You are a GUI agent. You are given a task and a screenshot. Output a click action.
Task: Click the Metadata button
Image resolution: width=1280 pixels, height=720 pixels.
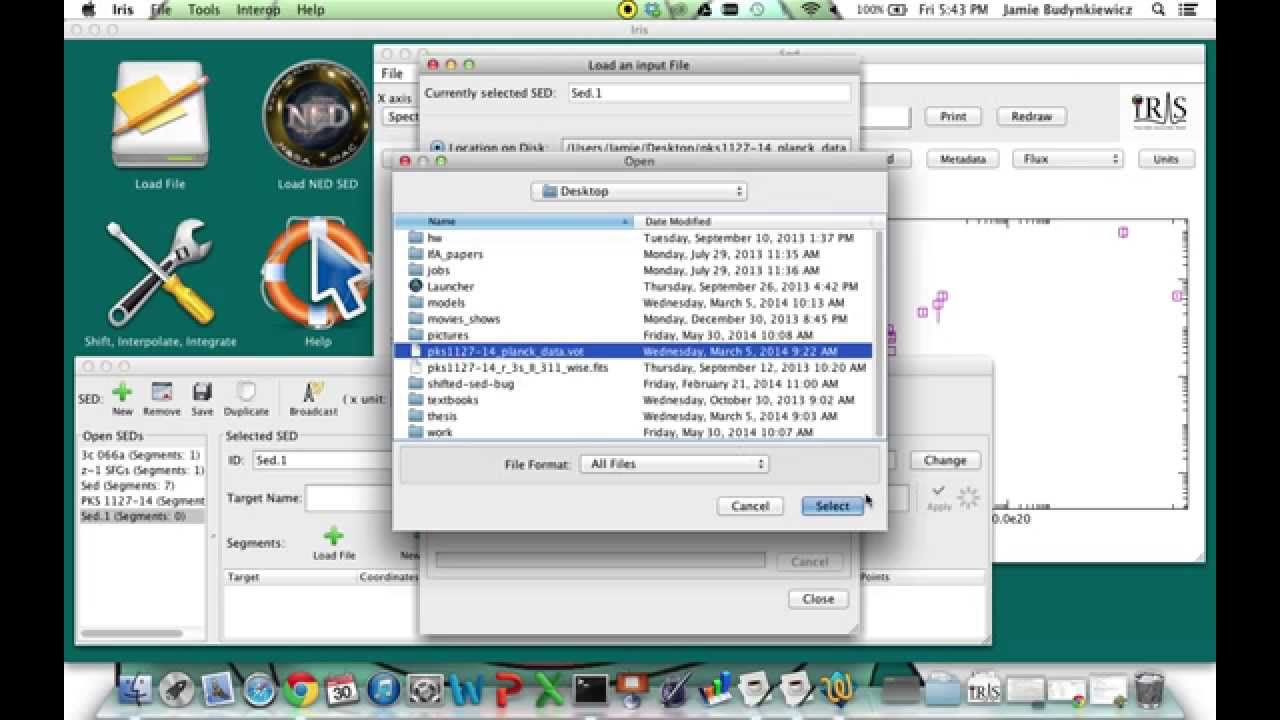(x=963, y=159)
